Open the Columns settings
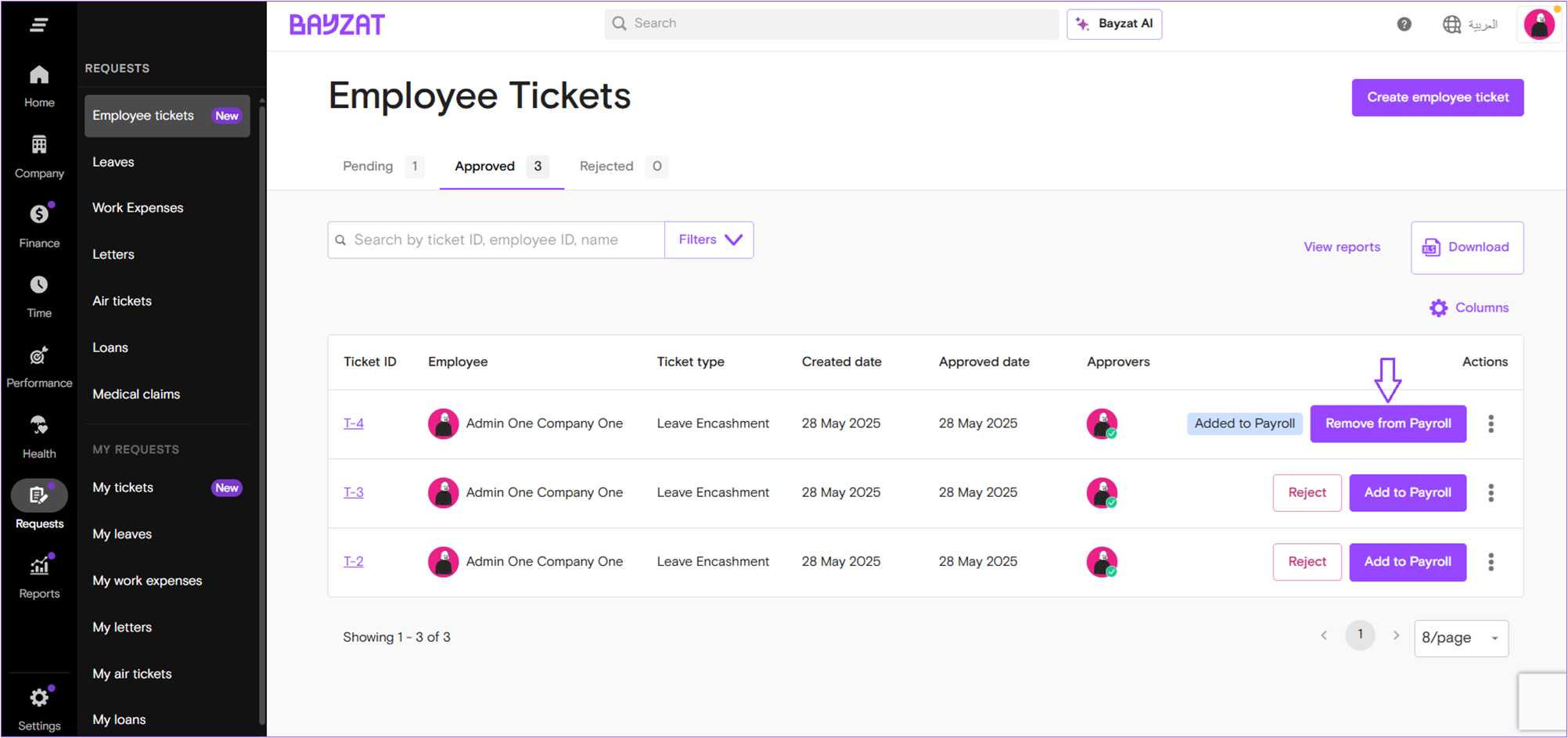Viewport: 1568px width, 738px height. (x=1469, y=308)
